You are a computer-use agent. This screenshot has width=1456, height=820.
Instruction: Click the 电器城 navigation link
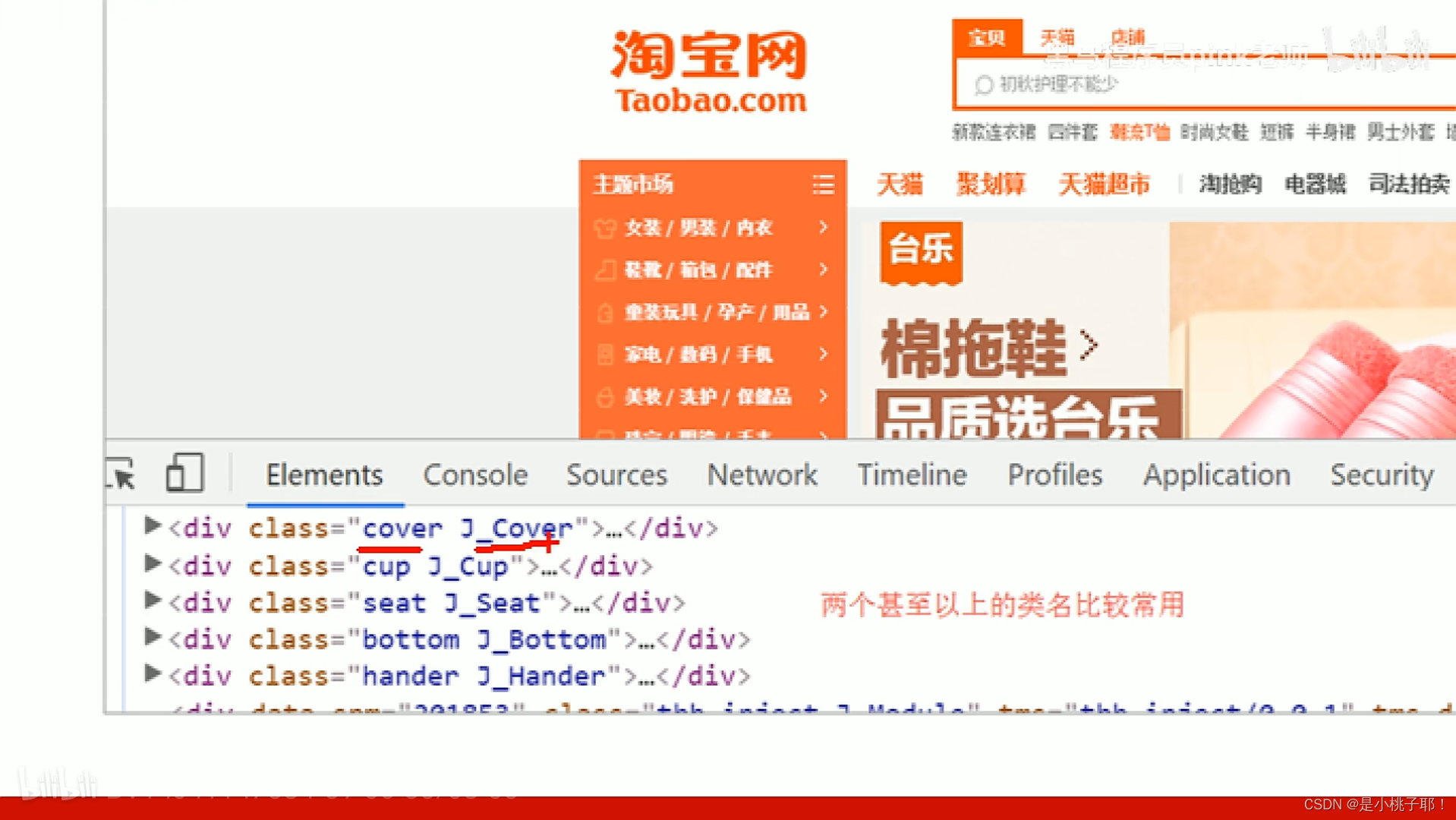pyautogui.click(x=1315, y=184)
